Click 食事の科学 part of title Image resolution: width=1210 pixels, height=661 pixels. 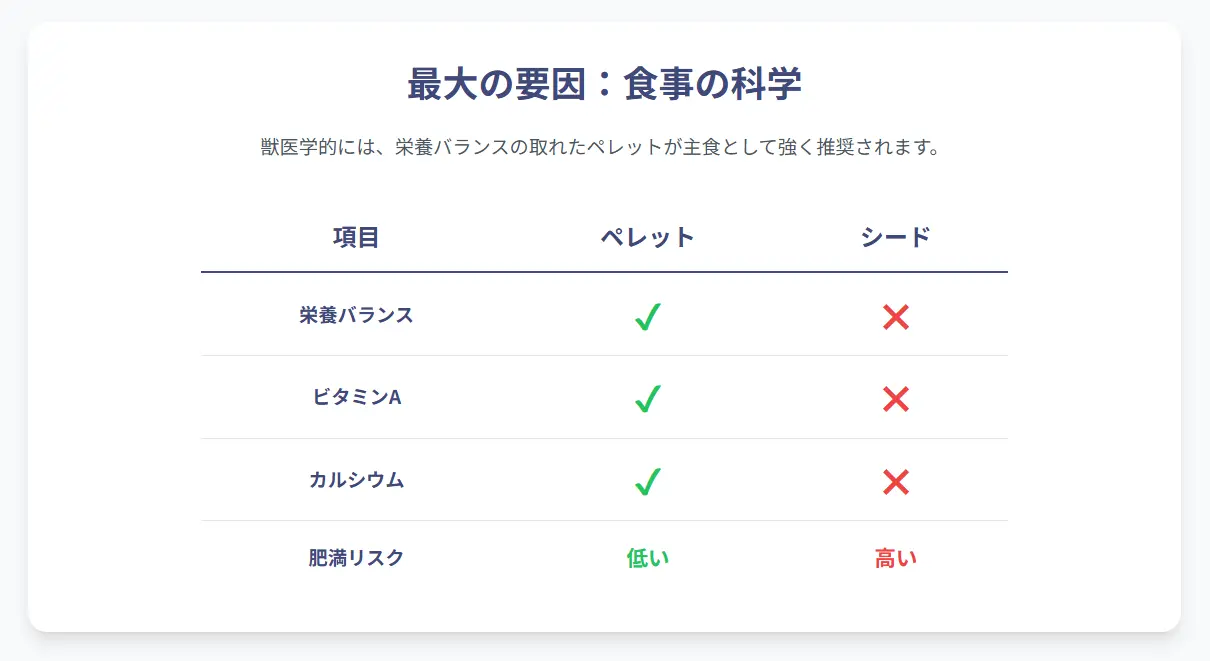[x=712, y=84]
